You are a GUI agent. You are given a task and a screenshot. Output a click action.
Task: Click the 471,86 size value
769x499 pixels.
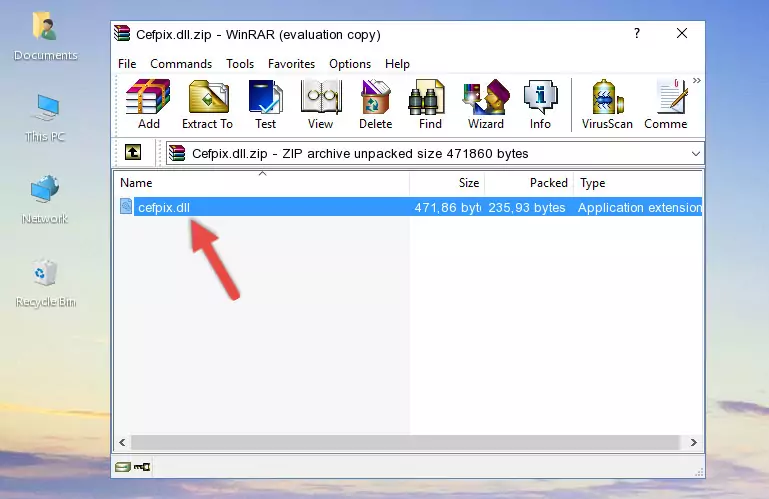447,207
